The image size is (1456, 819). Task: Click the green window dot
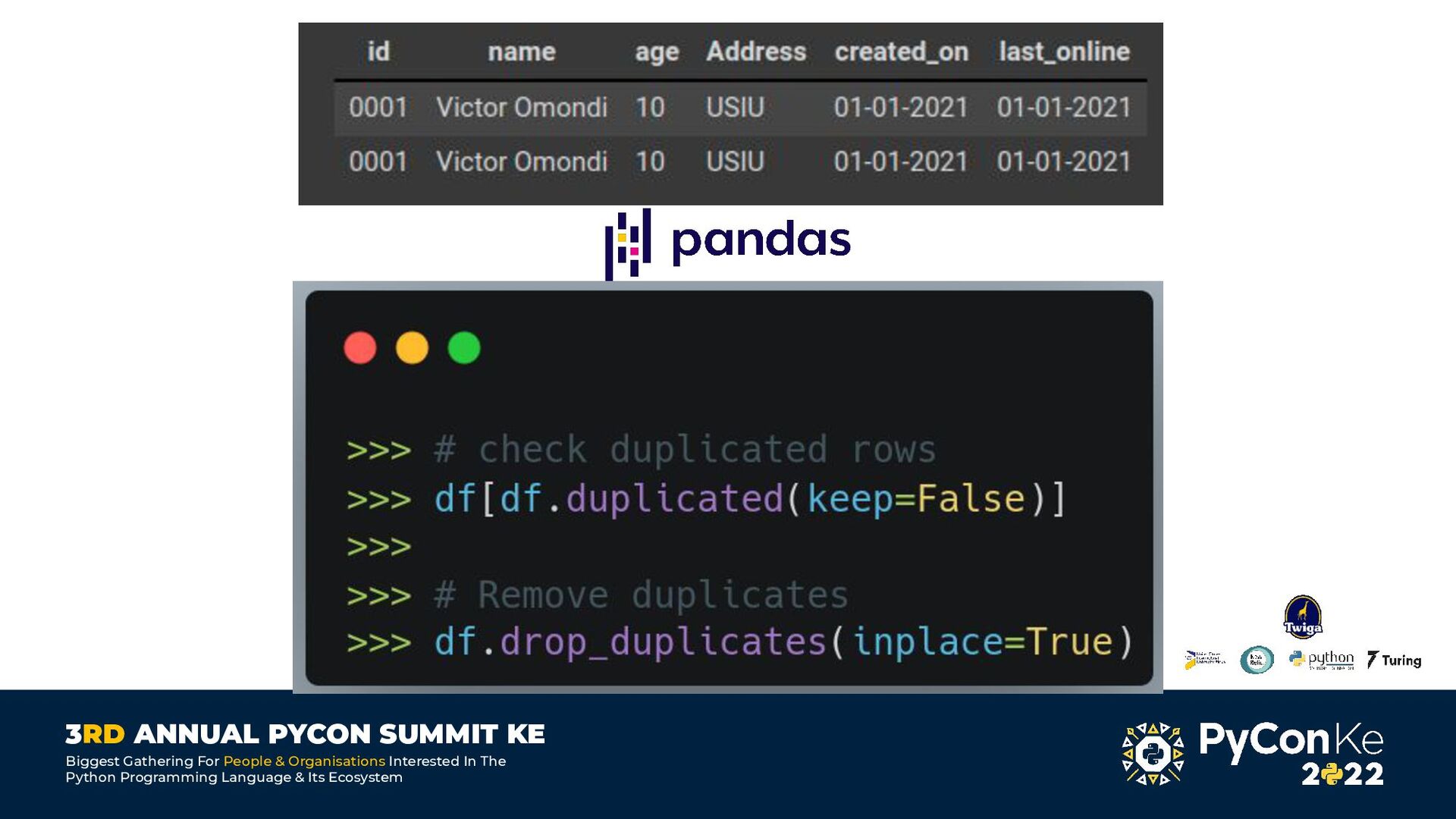[464, 348]
